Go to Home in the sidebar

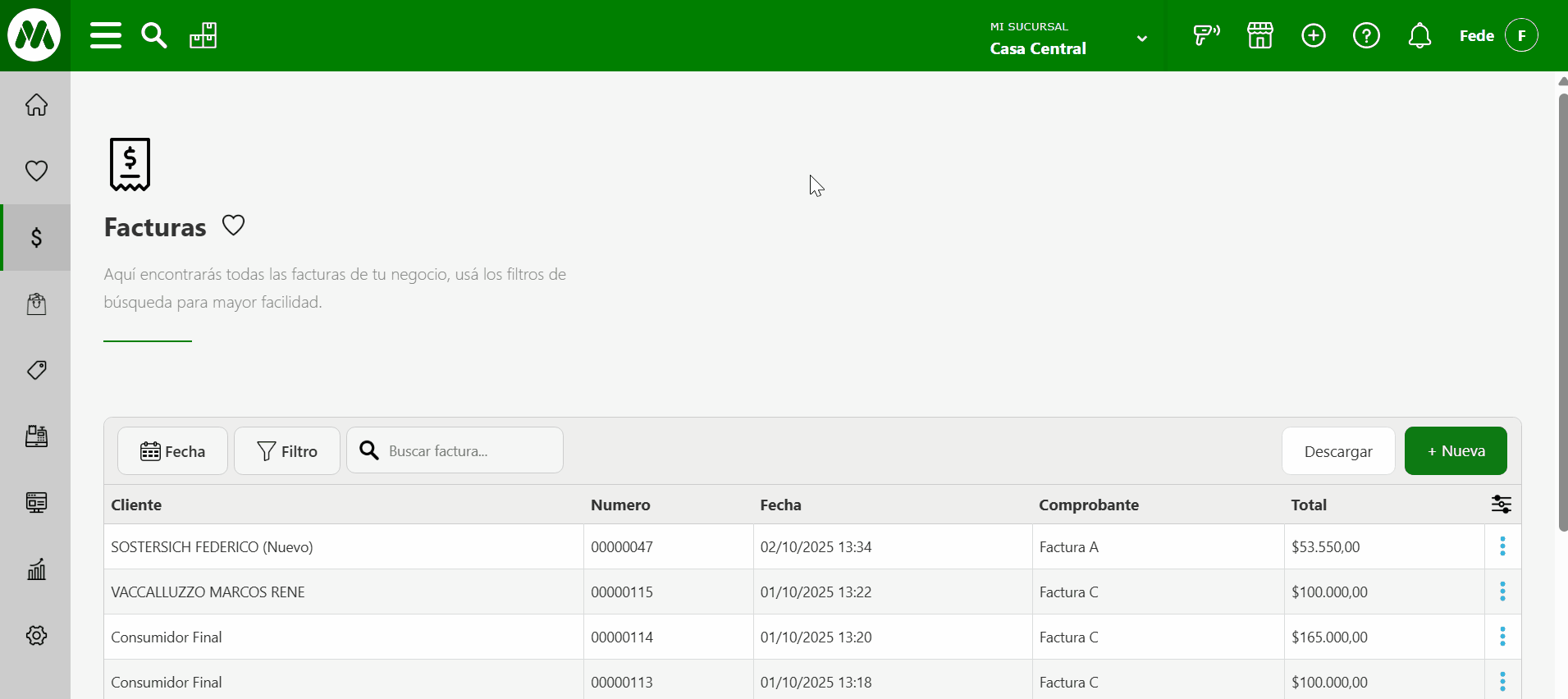(x=36, y=105)
